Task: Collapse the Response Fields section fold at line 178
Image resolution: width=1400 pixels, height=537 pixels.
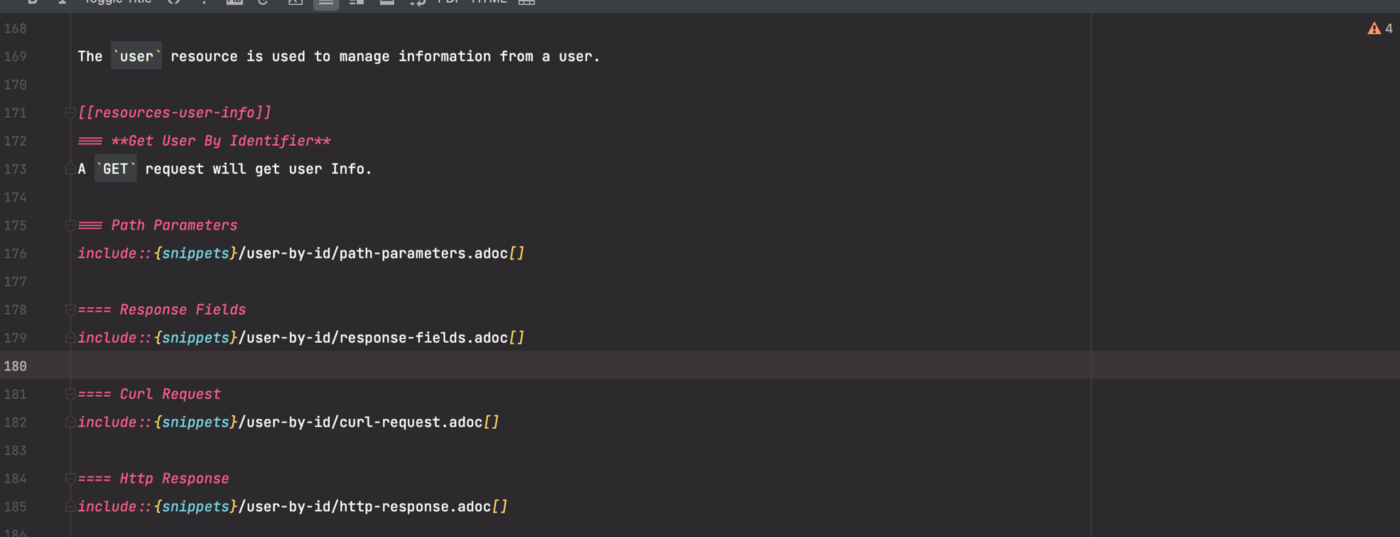Action: pyautogui.click(x=71, y=310)
